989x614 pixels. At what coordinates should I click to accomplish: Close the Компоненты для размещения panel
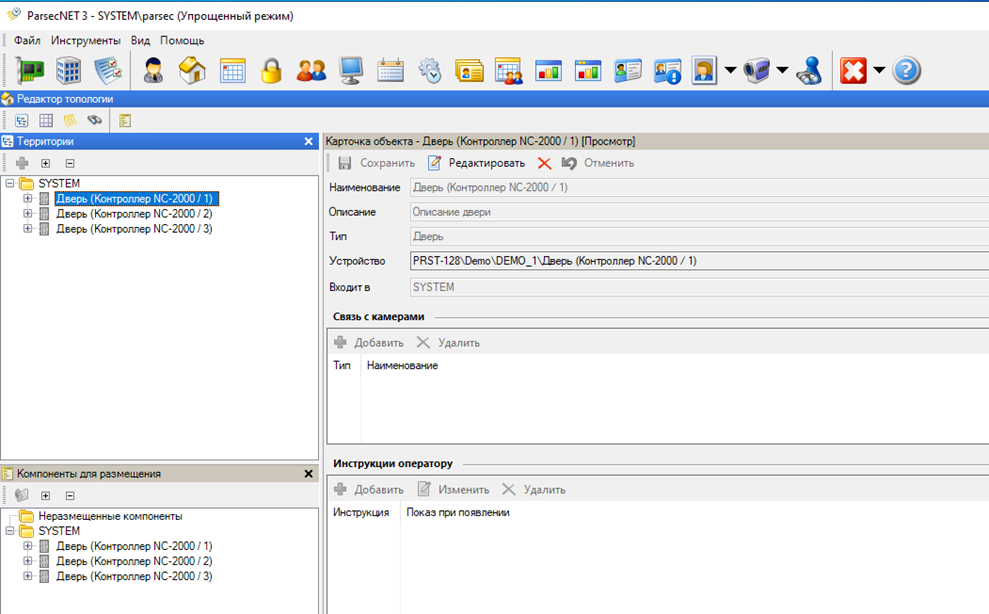pos(309,474)
